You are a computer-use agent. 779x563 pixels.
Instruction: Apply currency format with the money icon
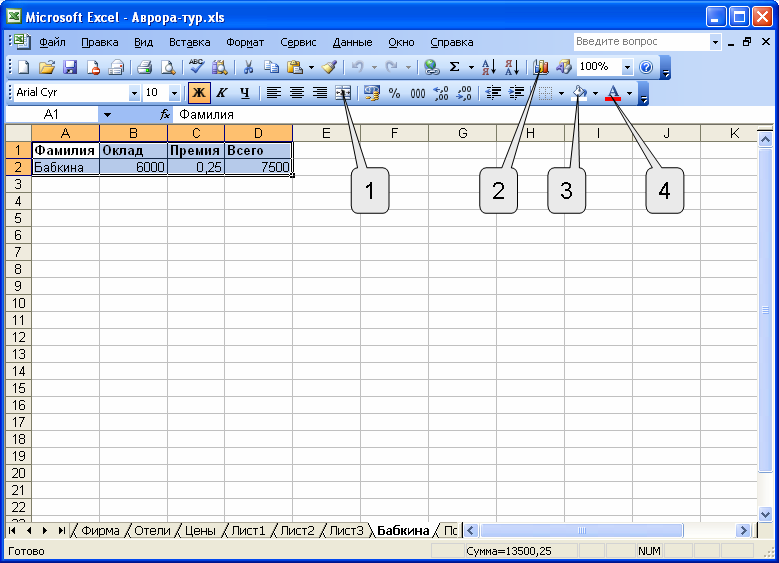pos(371,92)
